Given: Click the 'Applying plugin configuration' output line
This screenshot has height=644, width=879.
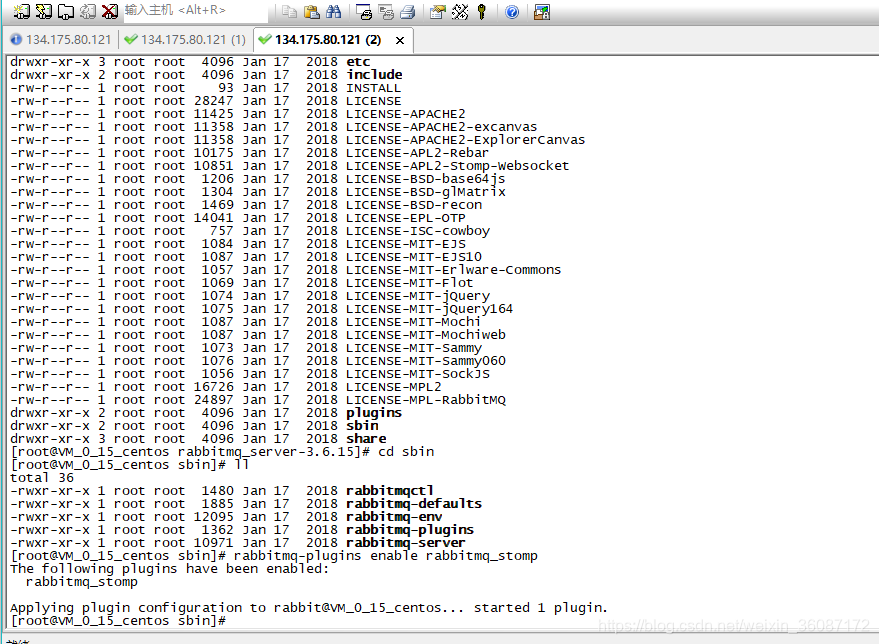Looking at the screenshot, I should [309, 608].
